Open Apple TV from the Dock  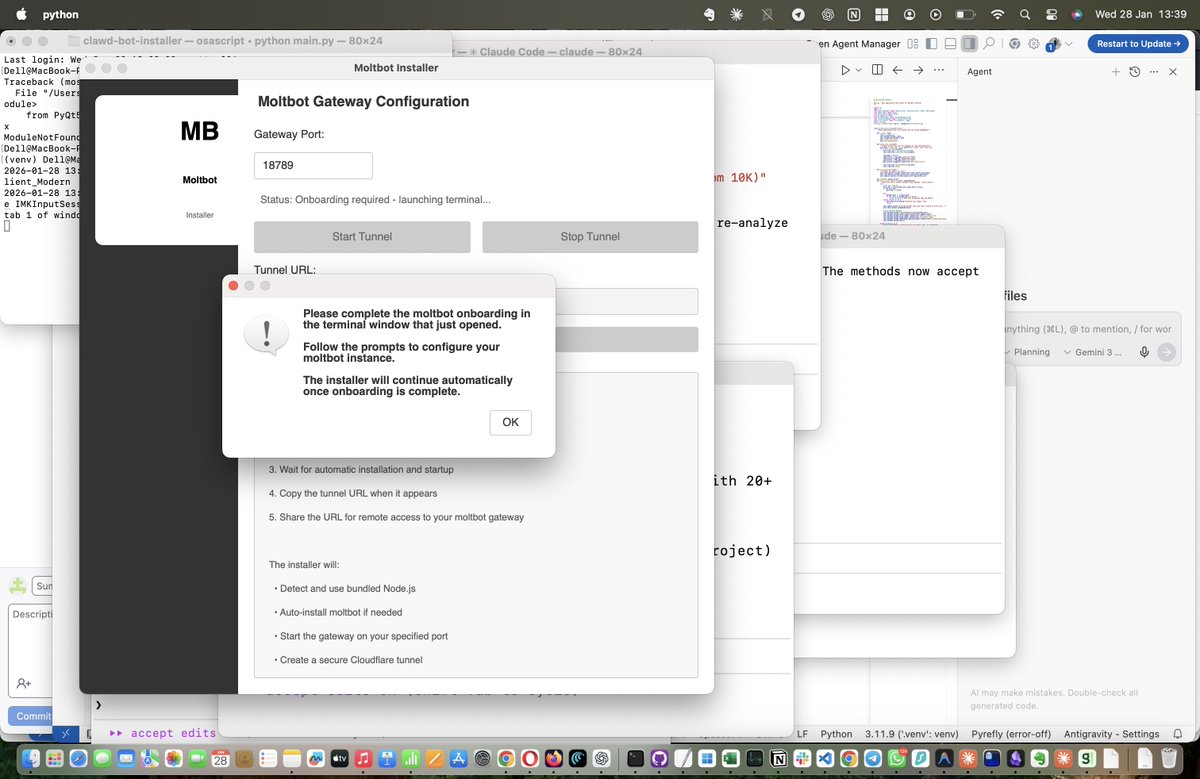pos(338,759)
